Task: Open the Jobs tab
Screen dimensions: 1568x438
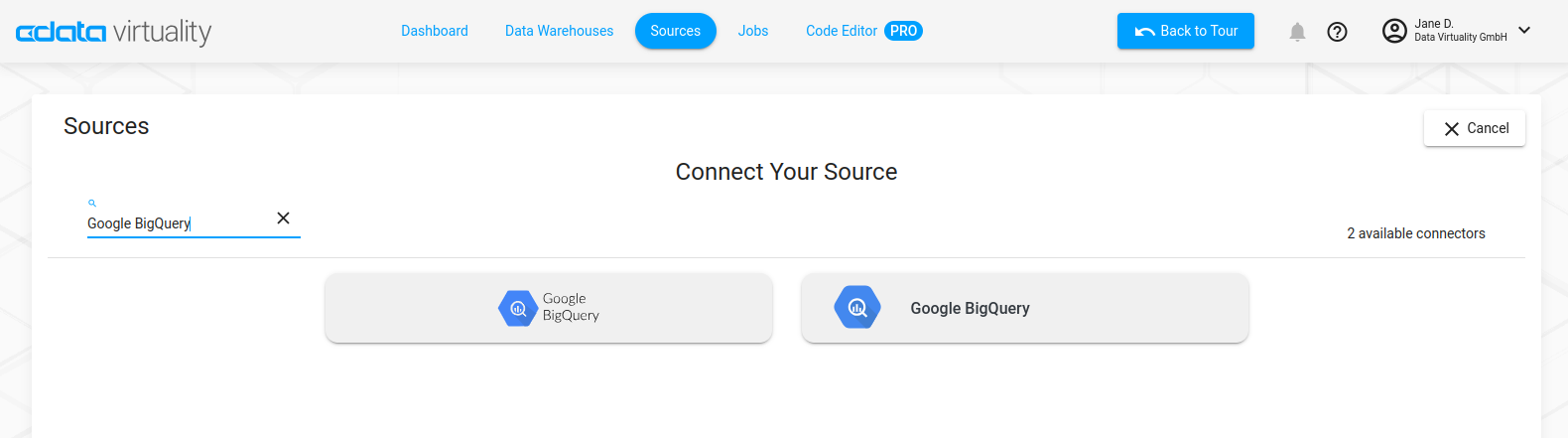Action: pos(753,31)
